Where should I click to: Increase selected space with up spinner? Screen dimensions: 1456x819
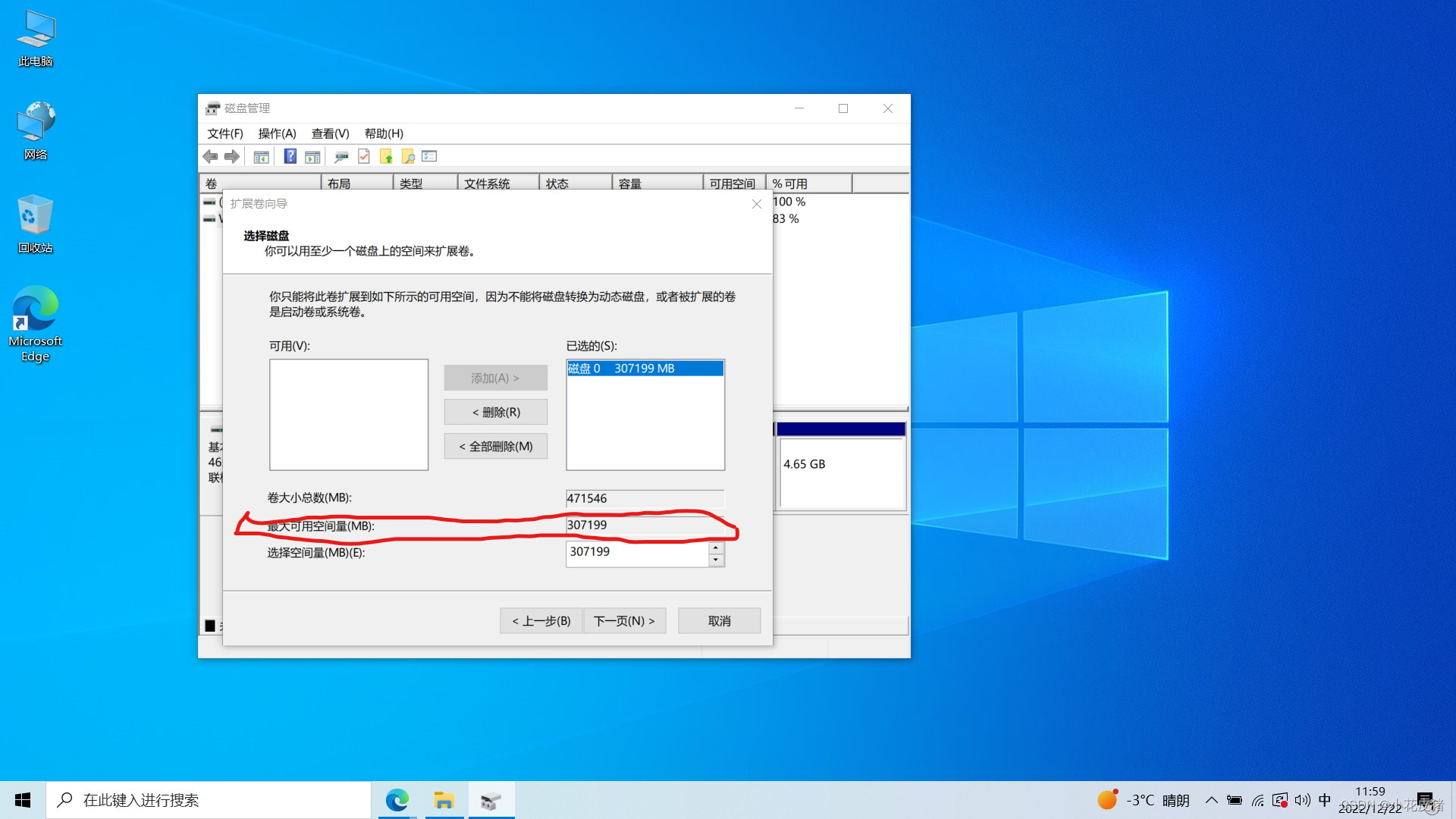pos(716,548)
